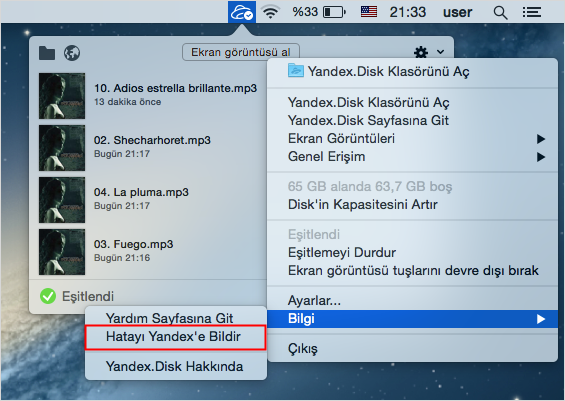Click the Yandex.Disk cloud menu bar icon
The image size is (565, 401).
(242, 12)
